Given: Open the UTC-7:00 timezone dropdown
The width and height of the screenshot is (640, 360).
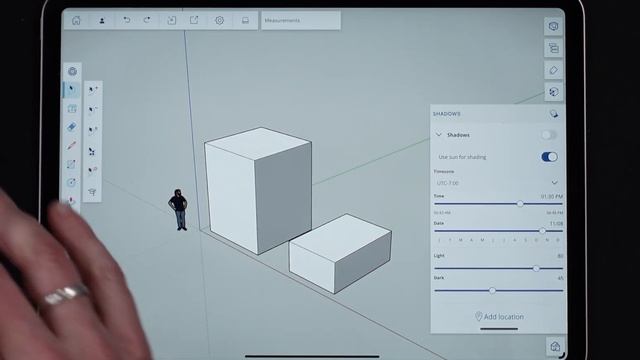Looking at the screenshot, I should [496, 183].
